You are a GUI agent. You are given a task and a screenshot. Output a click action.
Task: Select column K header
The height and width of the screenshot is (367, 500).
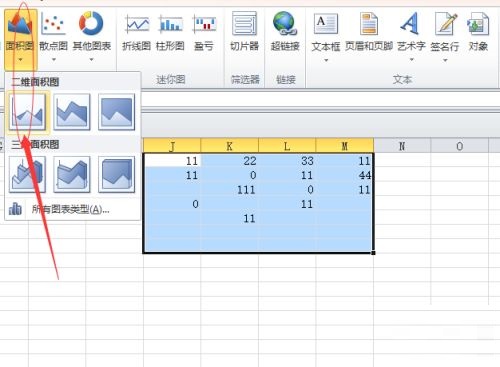coord(230,146)
